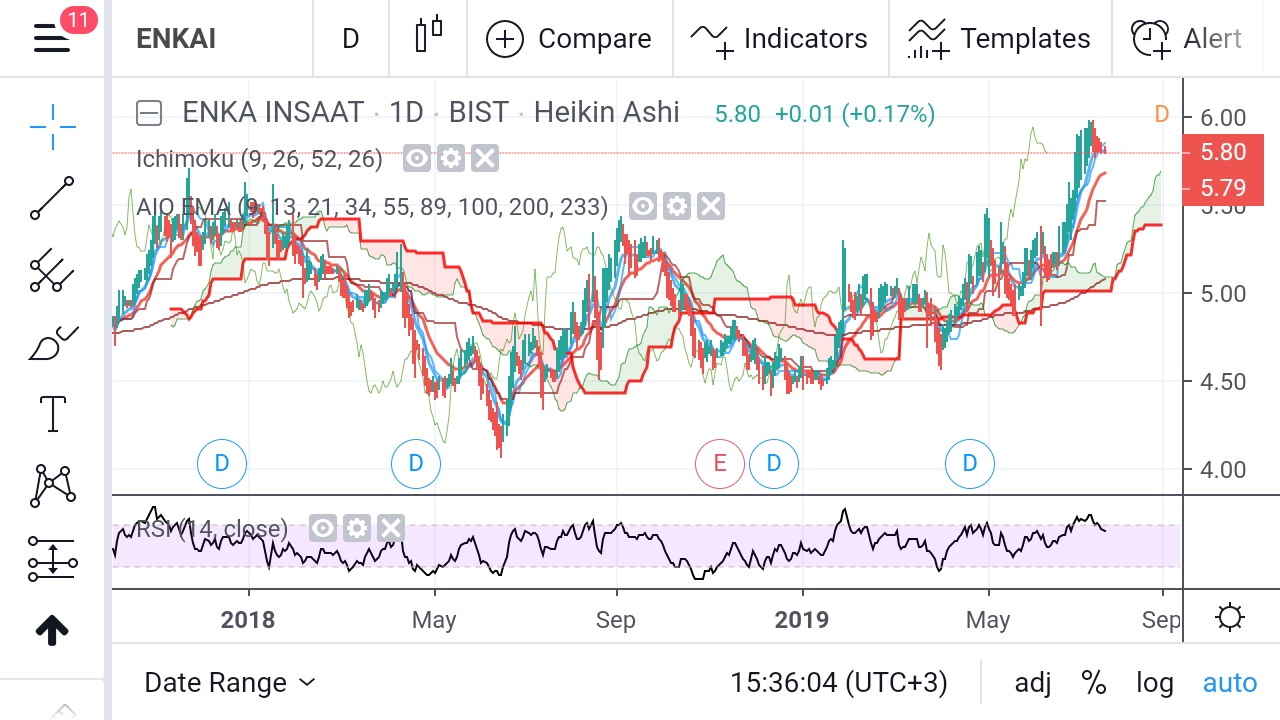The height and width of the screenshot is (720, 1280).
Task: Toggle percent scale mode
Action: pyautogui.click(x=1094, y=683)
